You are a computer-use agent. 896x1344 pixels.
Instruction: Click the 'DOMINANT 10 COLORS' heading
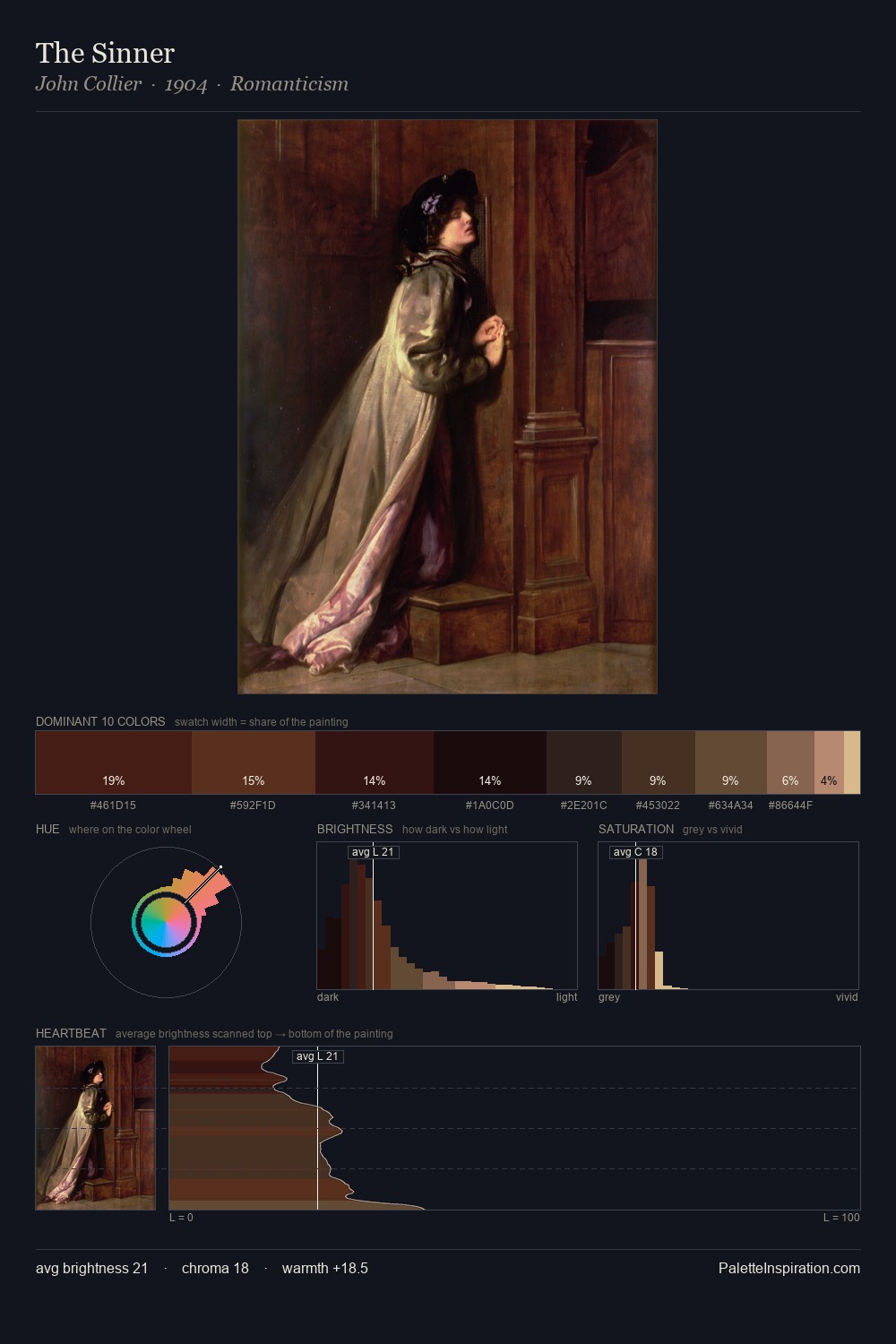[x=100, y=721]
